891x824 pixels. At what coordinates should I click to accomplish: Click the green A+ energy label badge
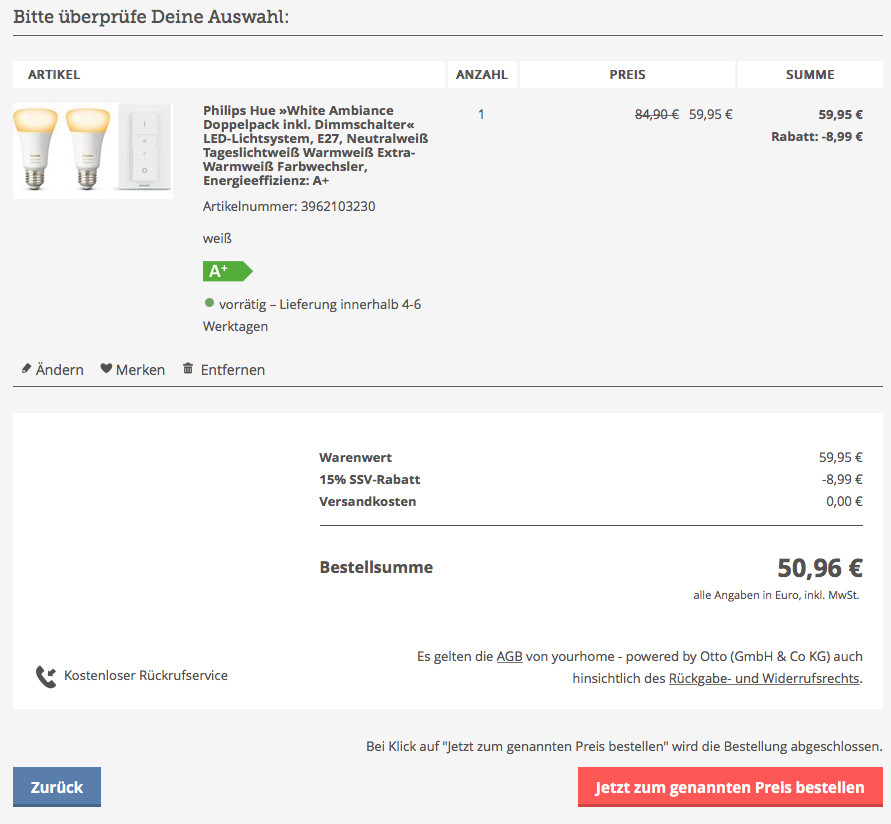tap(227, 271)
